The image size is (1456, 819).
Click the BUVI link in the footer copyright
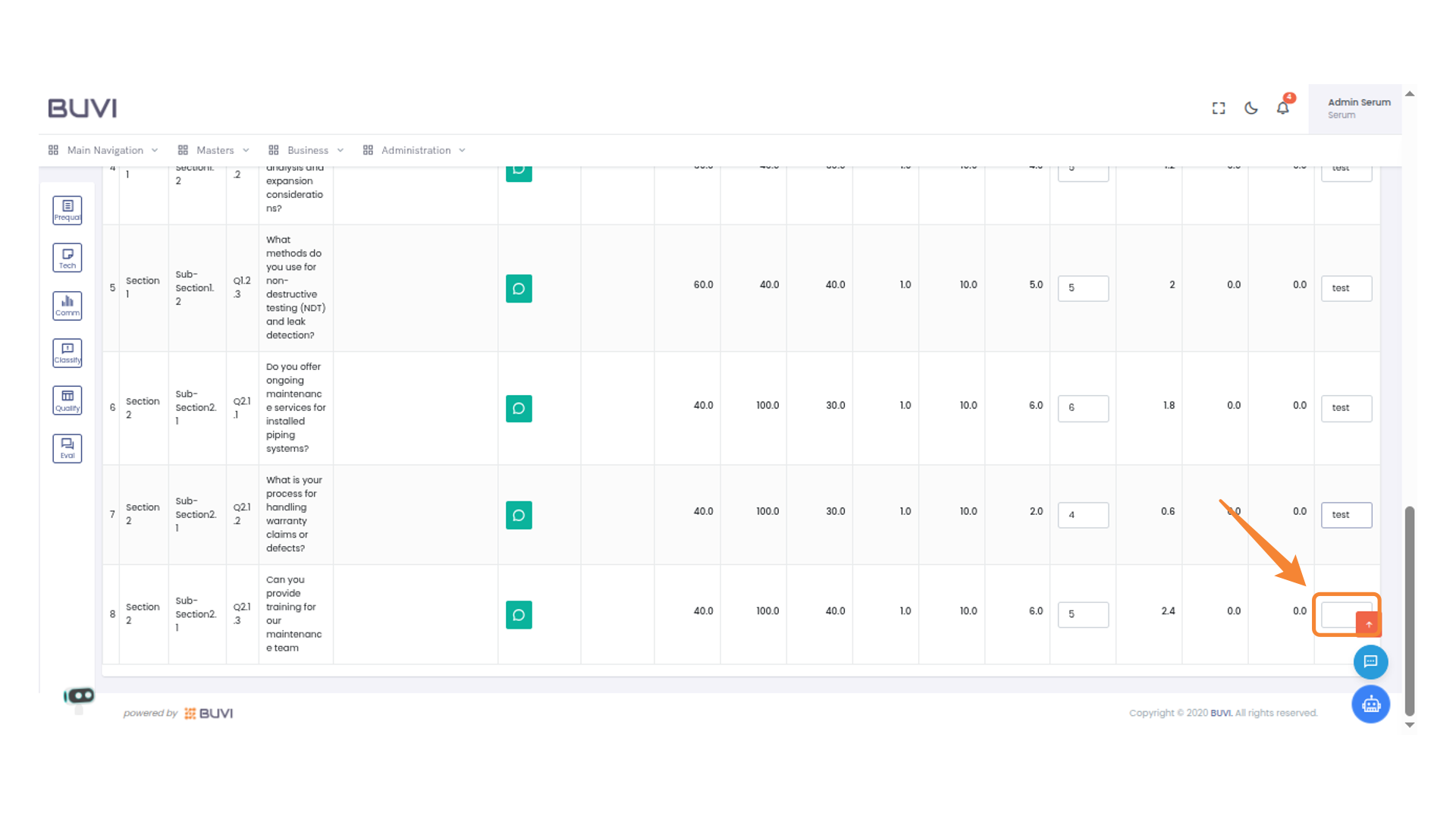tap(1221, 713)
